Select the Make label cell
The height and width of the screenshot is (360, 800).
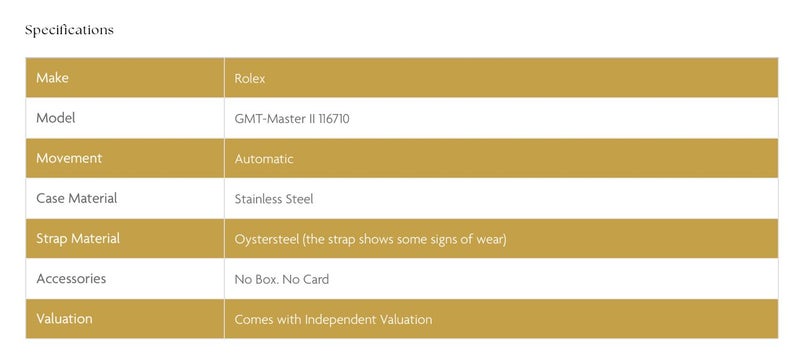click(125, 78)
